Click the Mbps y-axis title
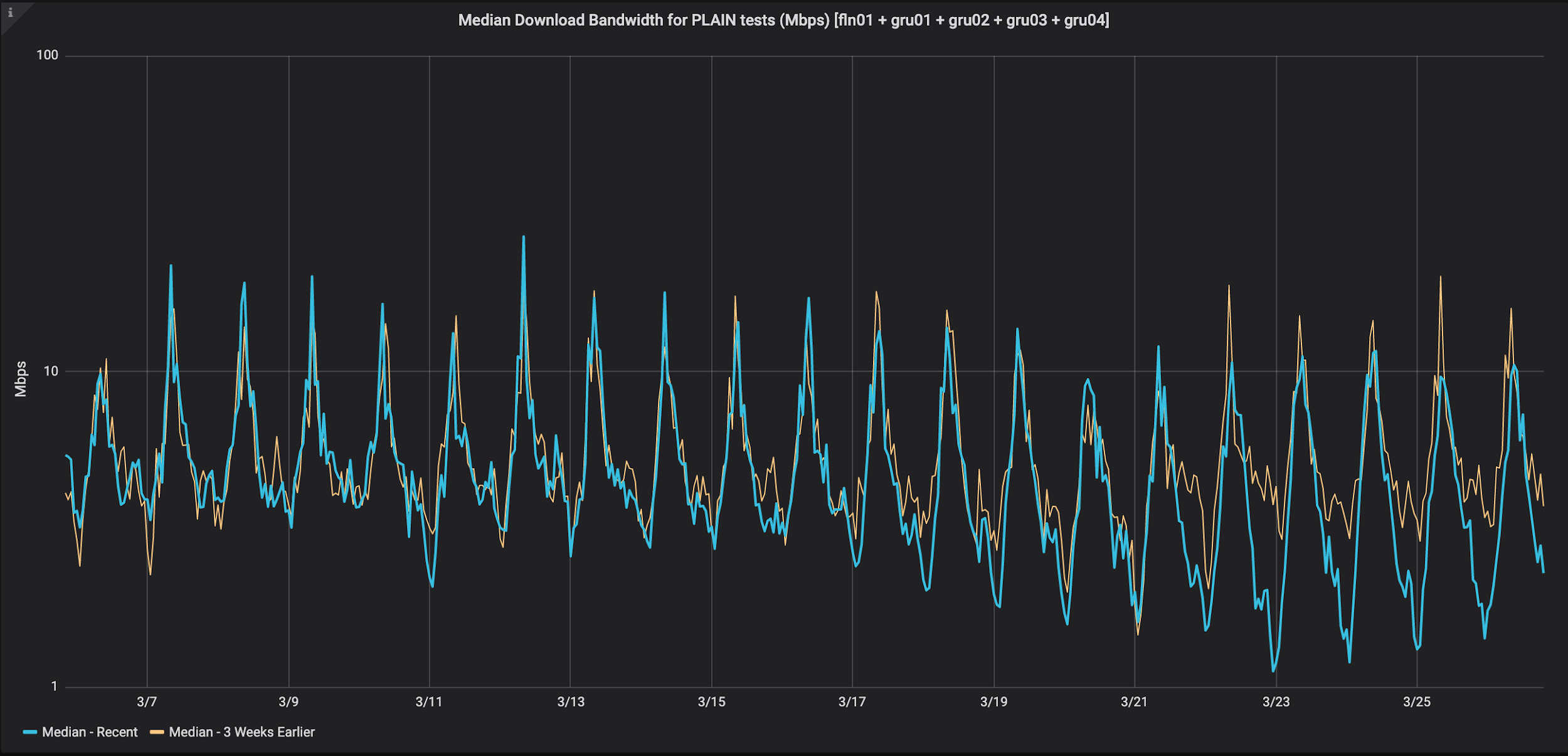 (21, 379)
